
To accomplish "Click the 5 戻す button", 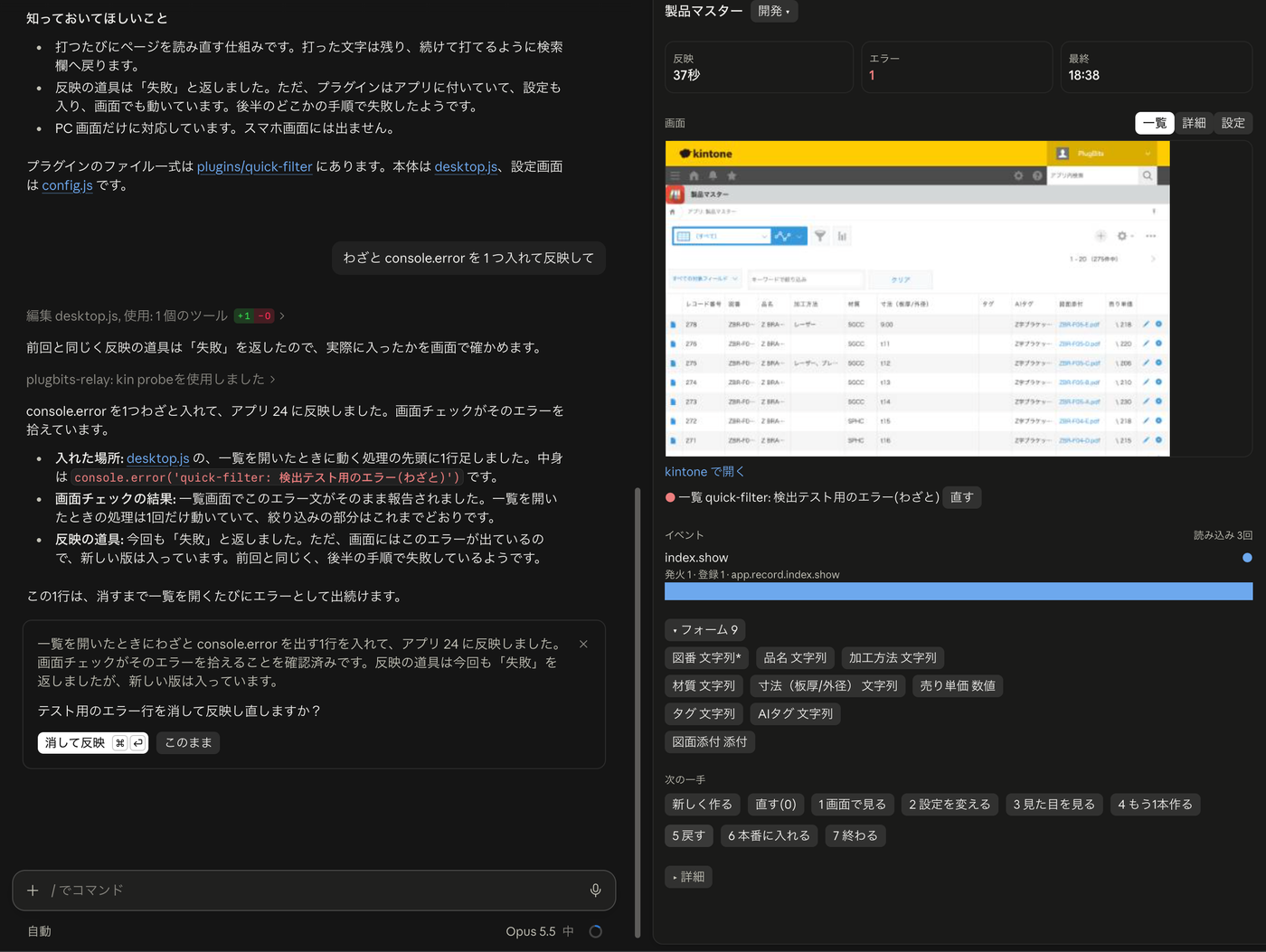I will [x=688, y=836].
